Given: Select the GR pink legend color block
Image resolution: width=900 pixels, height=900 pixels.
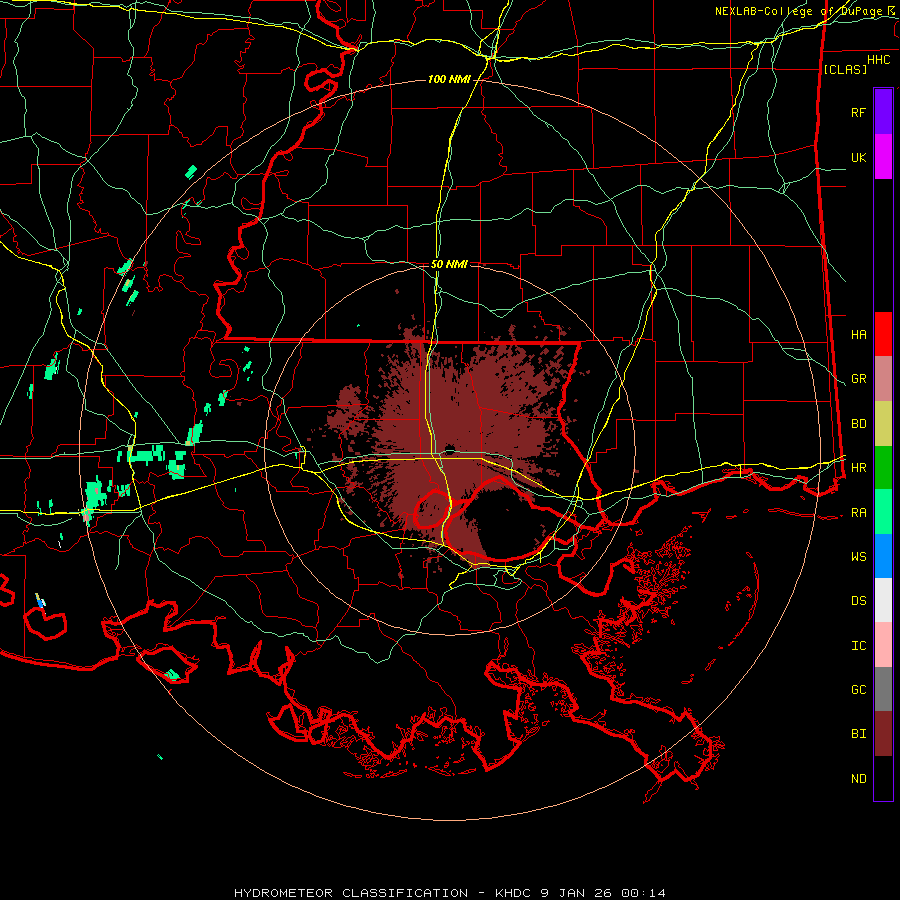Looking at the screenshot, I should [x=883, y=379].
